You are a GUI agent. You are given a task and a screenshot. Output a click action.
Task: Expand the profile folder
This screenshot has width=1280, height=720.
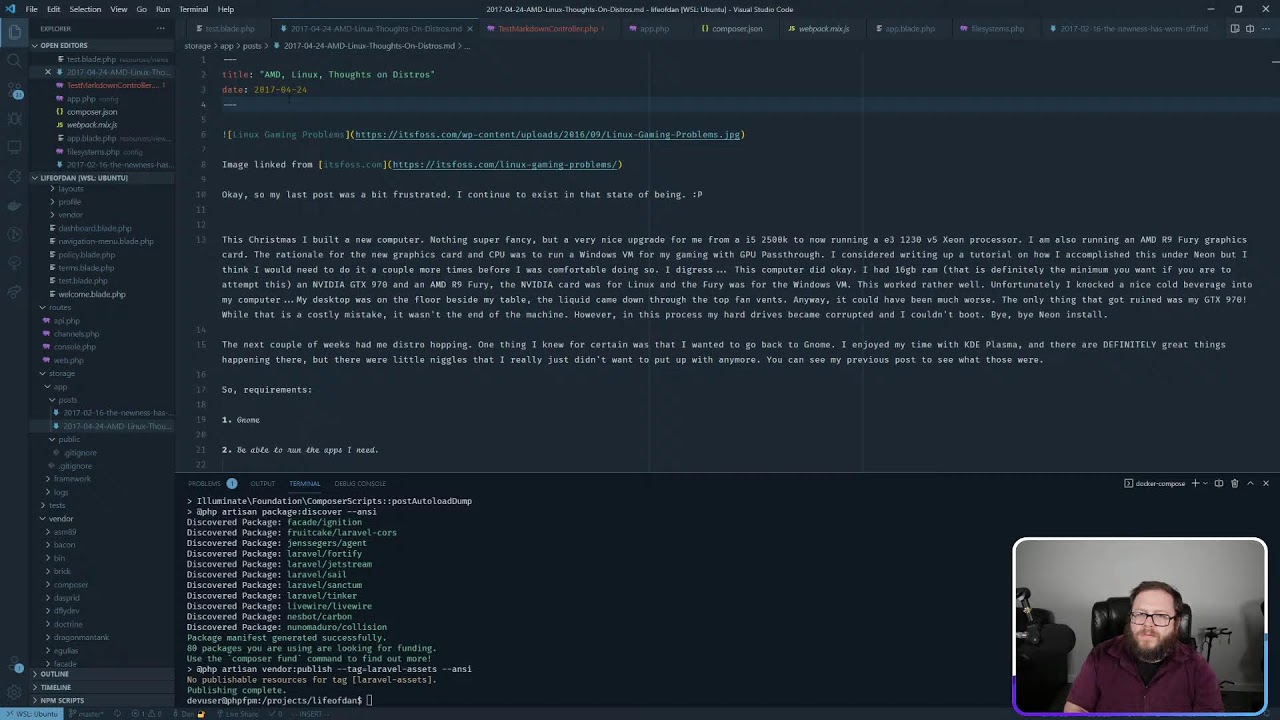pyautogui.click(x=69, y=202)
